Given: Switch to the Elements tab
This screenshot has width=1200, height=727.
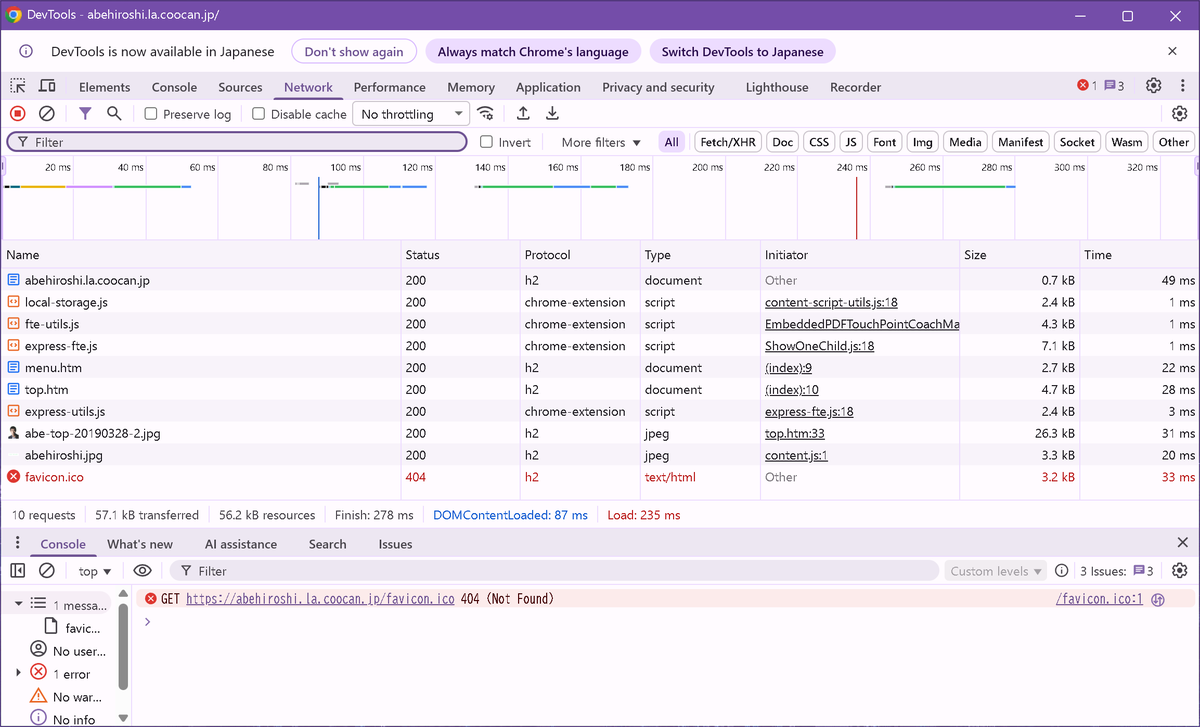Looking at the screenshot, I should point(104,87).
